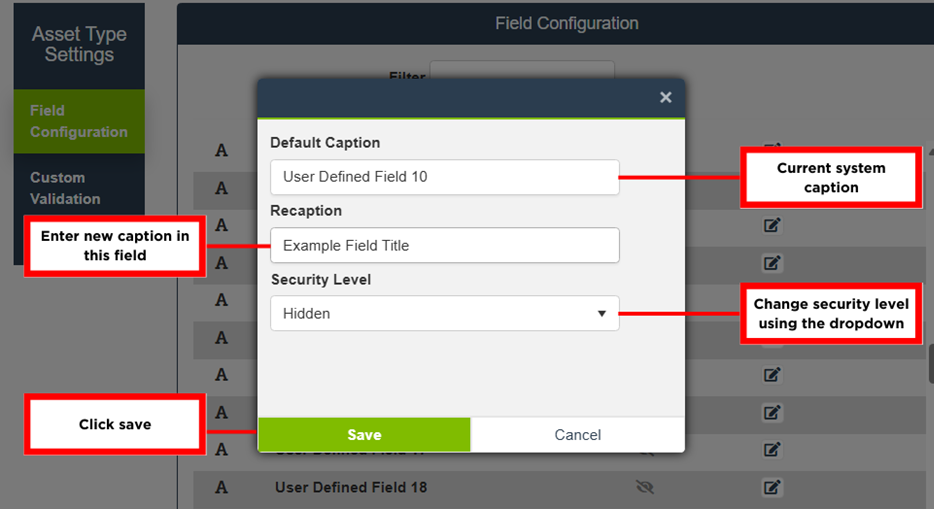This screenshot has width=934, height=509.
Task: Open the Custom Validation sidebar tab
Action: tap(65, 188)
